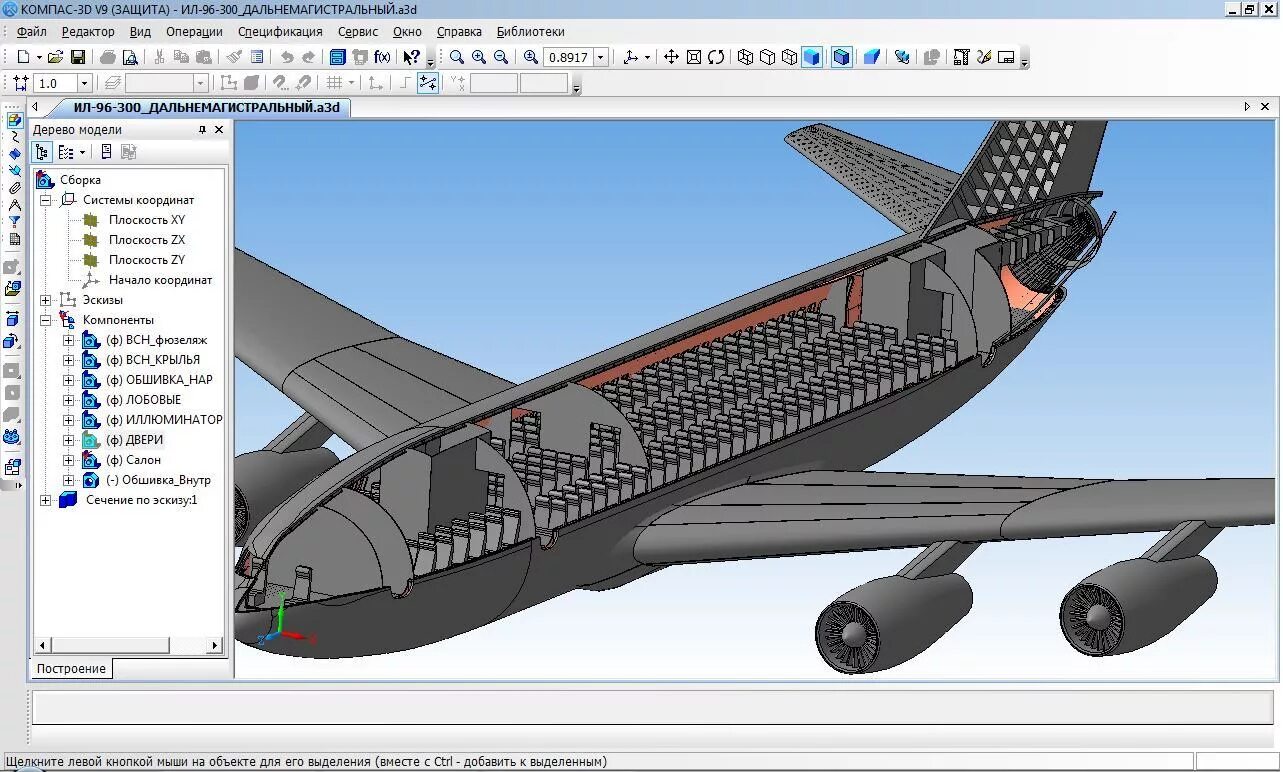
Task: Click the Zoom out magnifier icon
Action: [501, 57]
